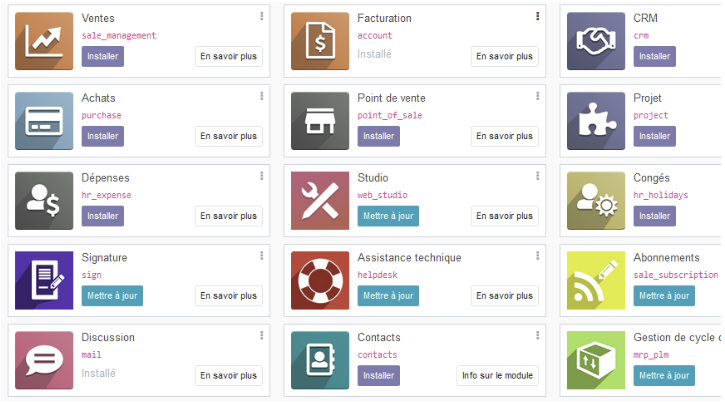This screenshot has height=403, width=725.
Task: Click the Point de vente shop icon
Action: (x=320, y=121)
